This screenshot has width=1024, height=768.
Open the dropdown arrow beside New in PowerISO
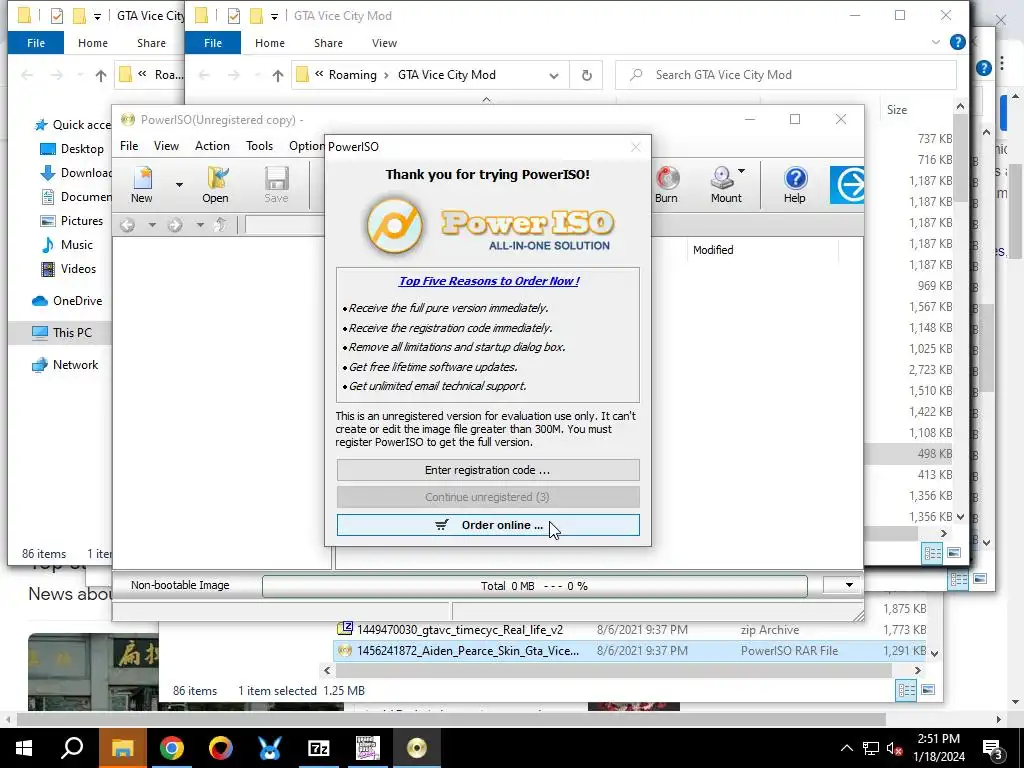(x=179, y=185)
